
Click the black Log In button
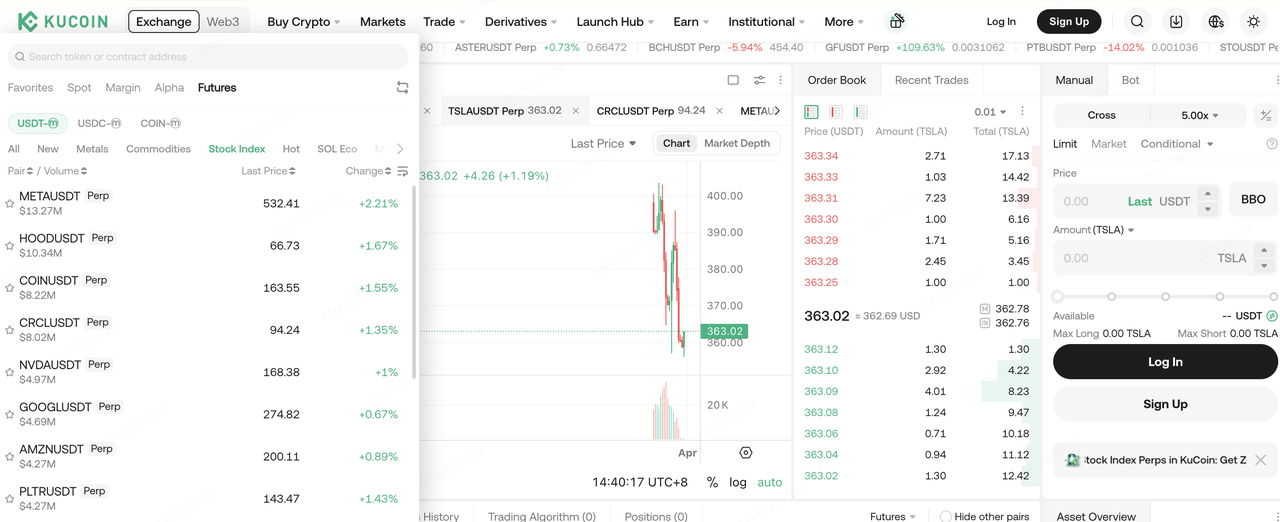(1165, 362)
